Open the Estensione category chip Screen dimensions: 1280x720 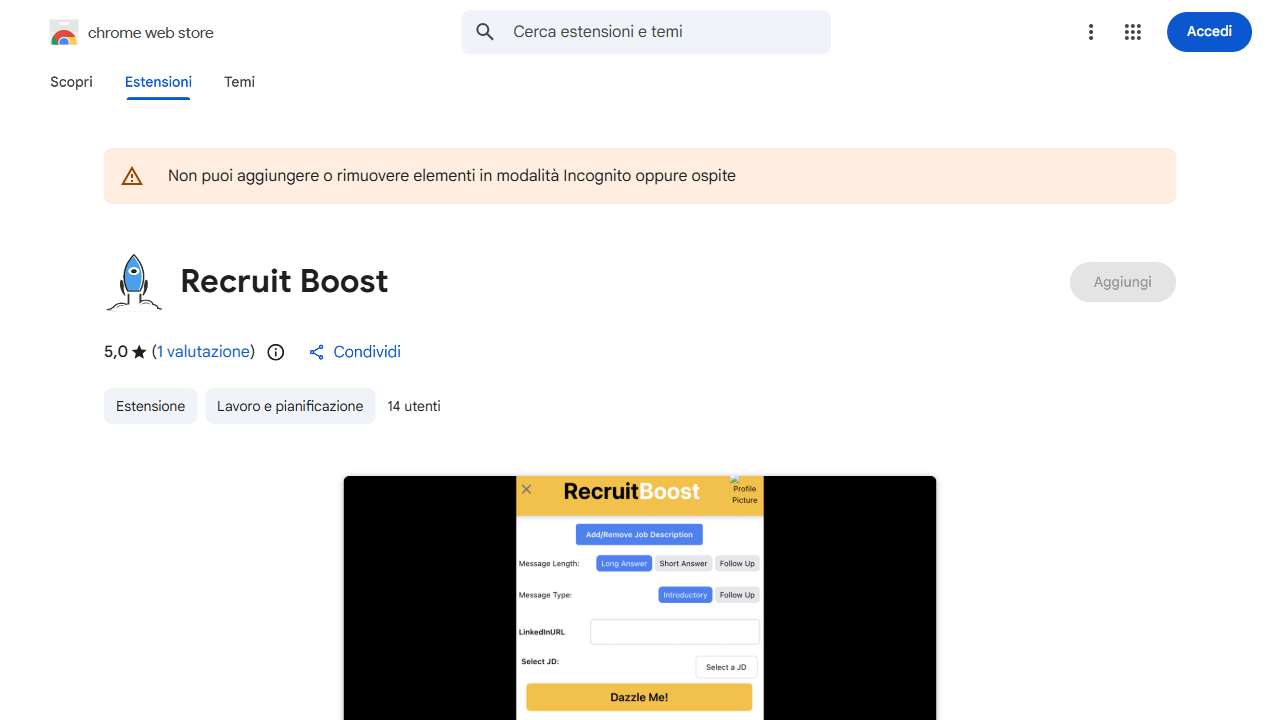coord(150,406)
